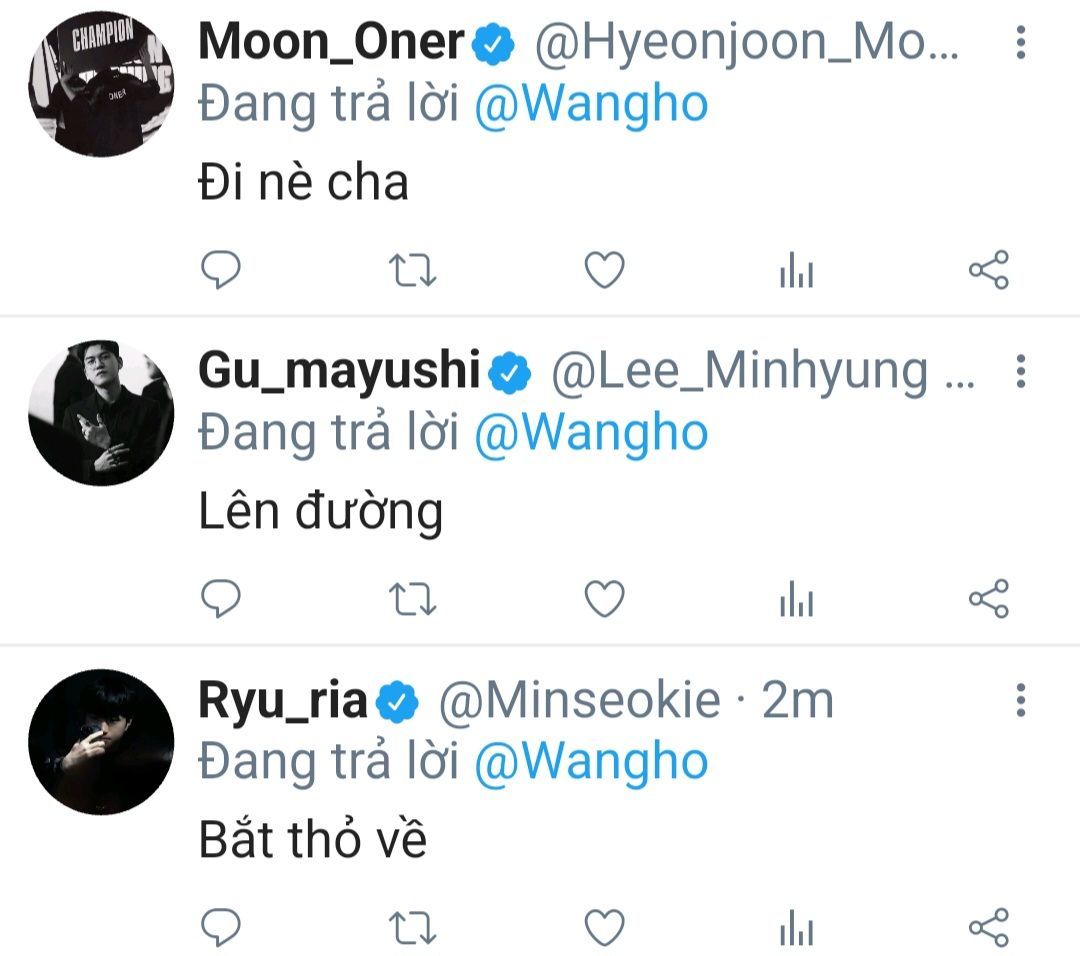Open @Wangho mention in Moon_Oner's reply
This screenshot has height=956, width=1080.
pos(591,105)
